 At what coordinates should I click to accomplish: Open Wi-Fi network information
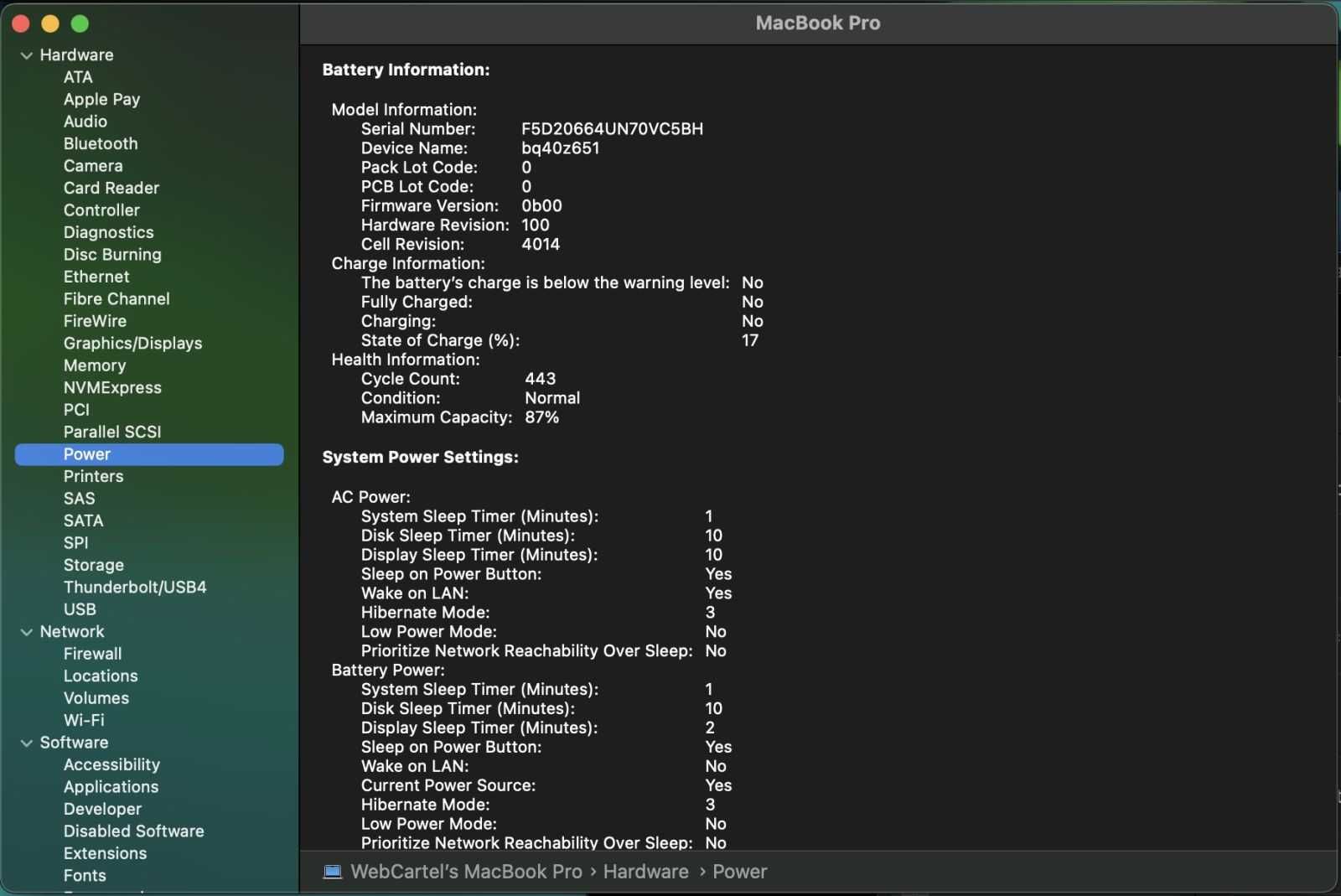click(84, 721)
